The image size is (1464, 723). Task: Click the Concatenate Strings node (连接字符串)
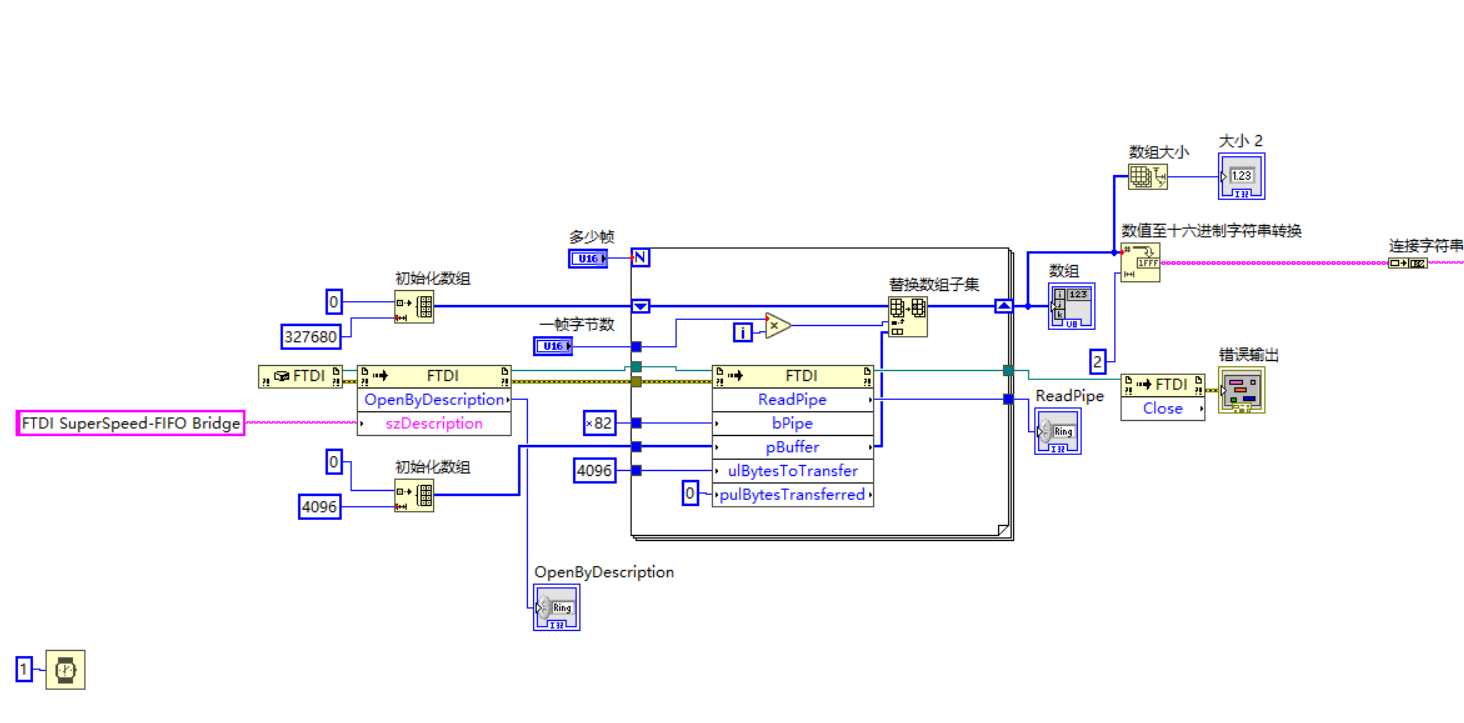pos(1408,263)
